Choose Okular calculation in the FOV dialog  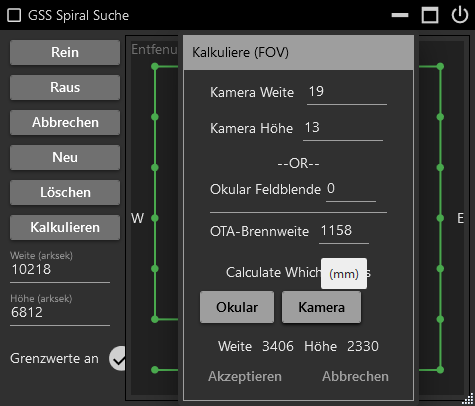[x=237, y=307]
